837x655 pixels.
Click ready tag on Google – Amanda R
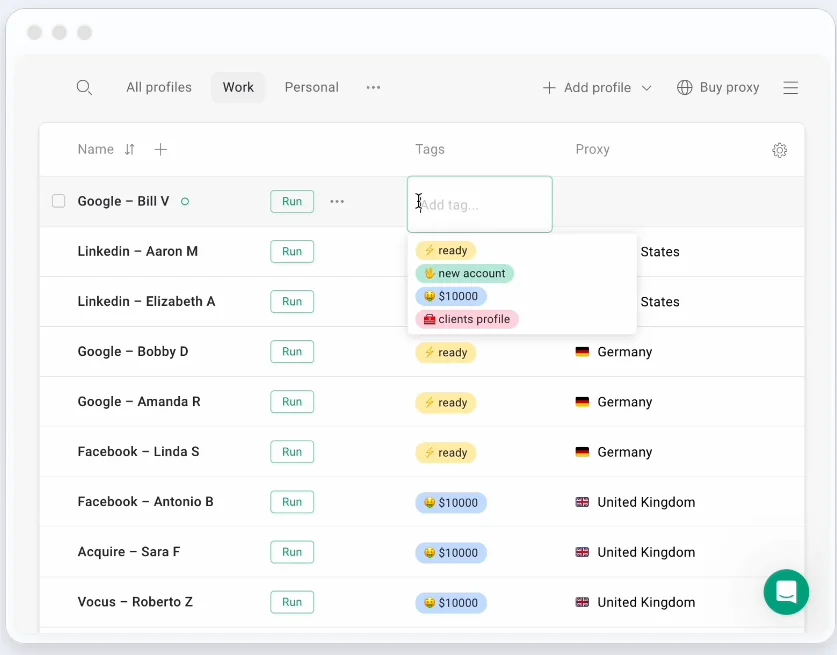tap(446, 403)
